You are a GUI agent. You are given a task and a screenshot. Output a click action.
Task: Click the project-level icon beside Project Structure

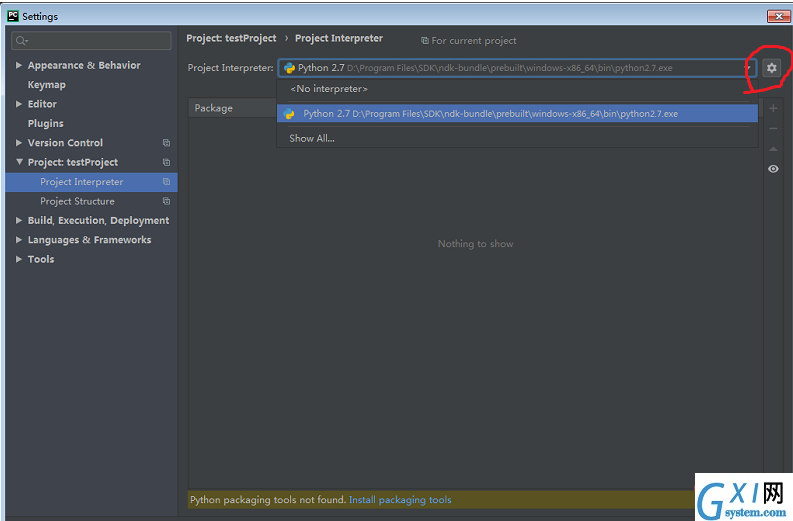click(166, 201)
